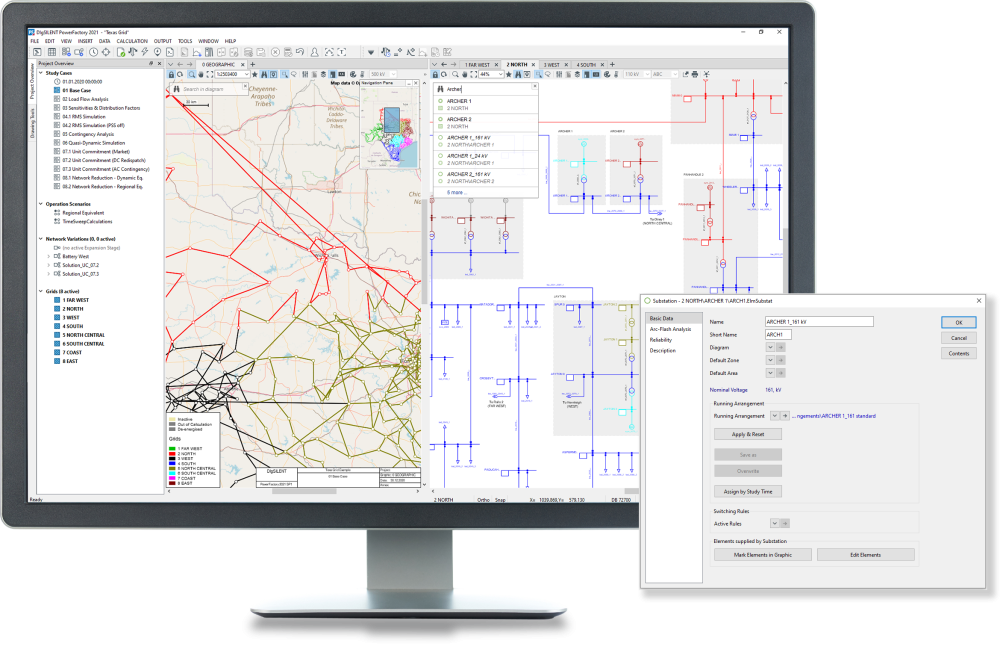
Task: Click Mark Elements in Graphic button
Action: [763, 555]
